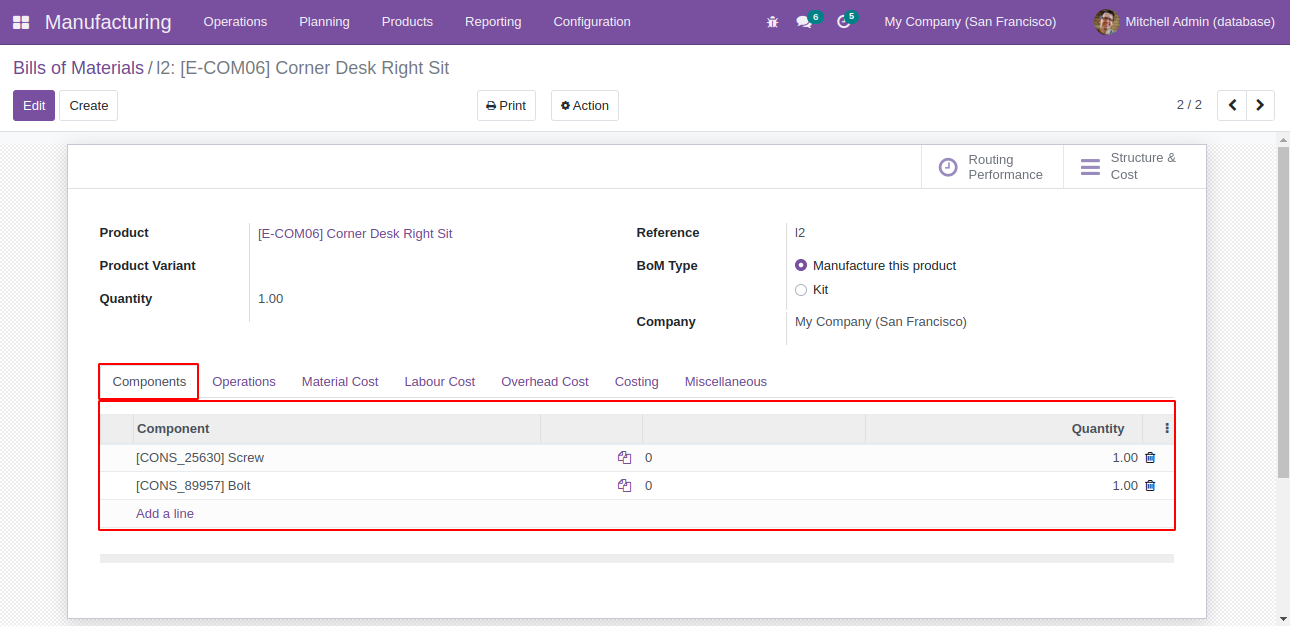Open optional columns menu in table
The height and width of the screenshot is (626, 1290).
point(1167,428)
